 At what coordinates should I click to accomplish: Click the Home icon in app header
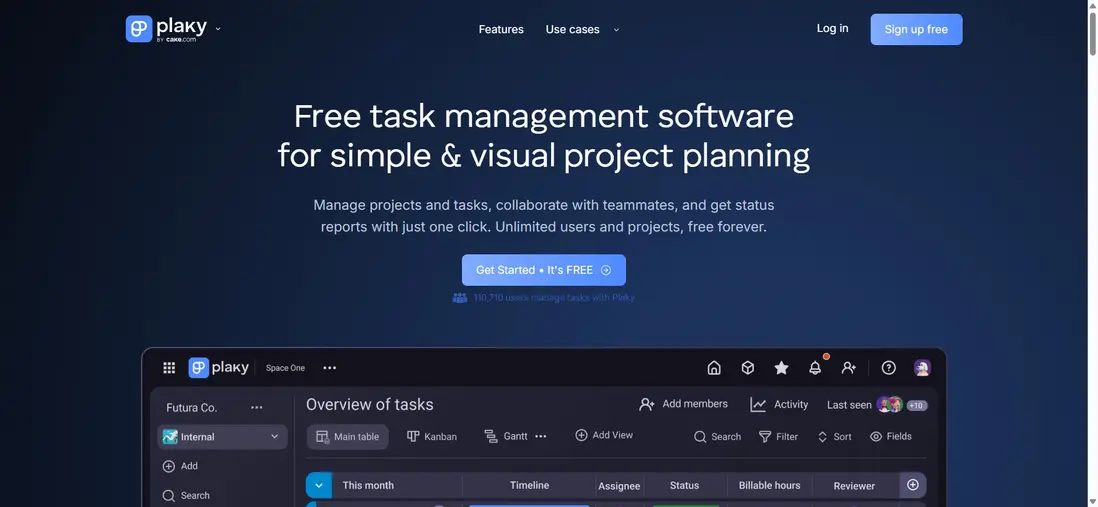[x=714, y=368]
